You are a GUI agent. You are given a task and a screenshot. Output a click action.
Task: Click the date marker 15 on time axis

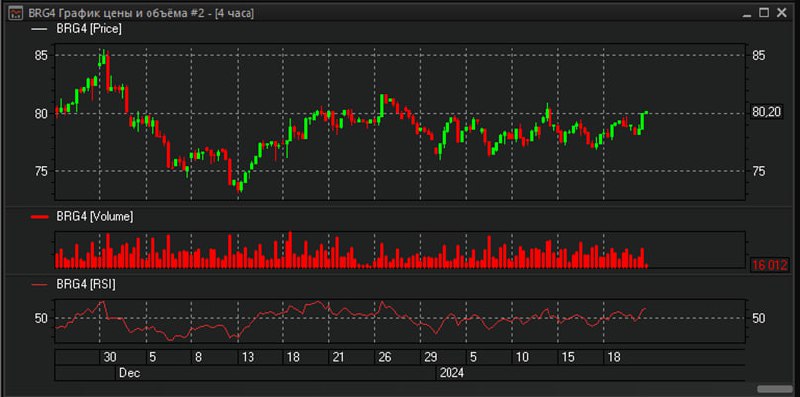(568, 357)
